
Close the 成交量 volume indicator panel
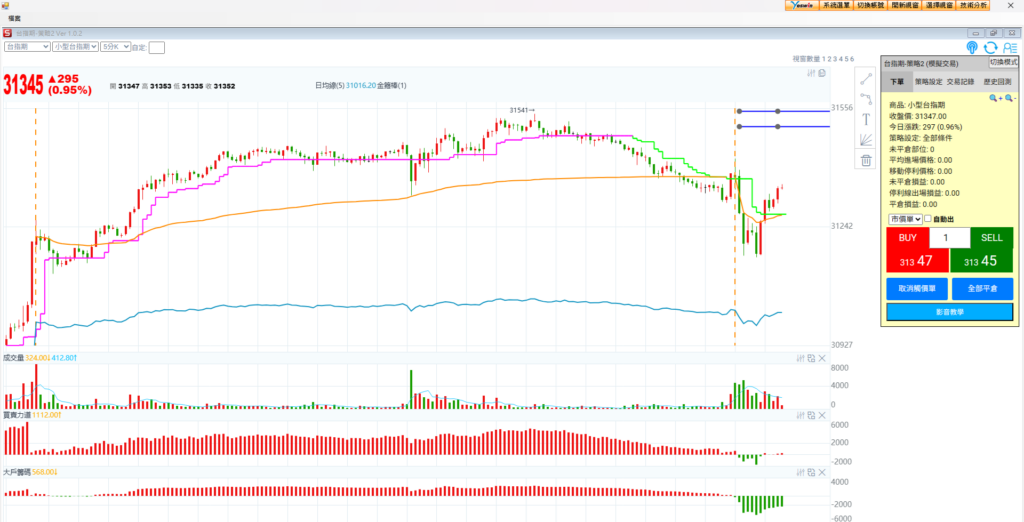coord(822,358)
